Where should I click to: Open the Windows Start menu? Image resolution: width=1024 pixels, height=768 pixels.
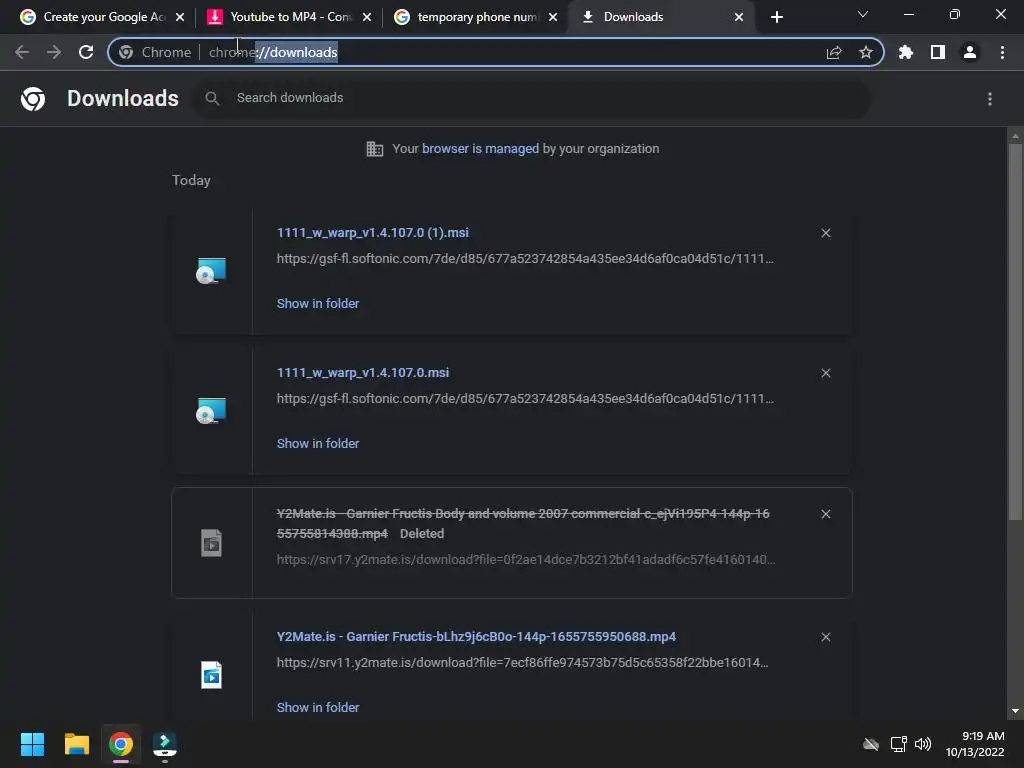tap(32, 744)
